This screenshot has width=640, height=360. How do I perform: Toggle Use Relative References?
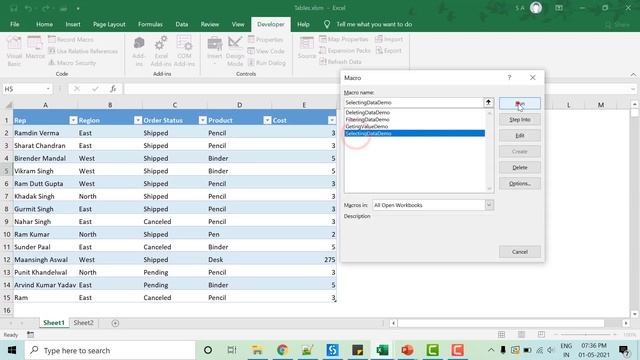(83, 51)
